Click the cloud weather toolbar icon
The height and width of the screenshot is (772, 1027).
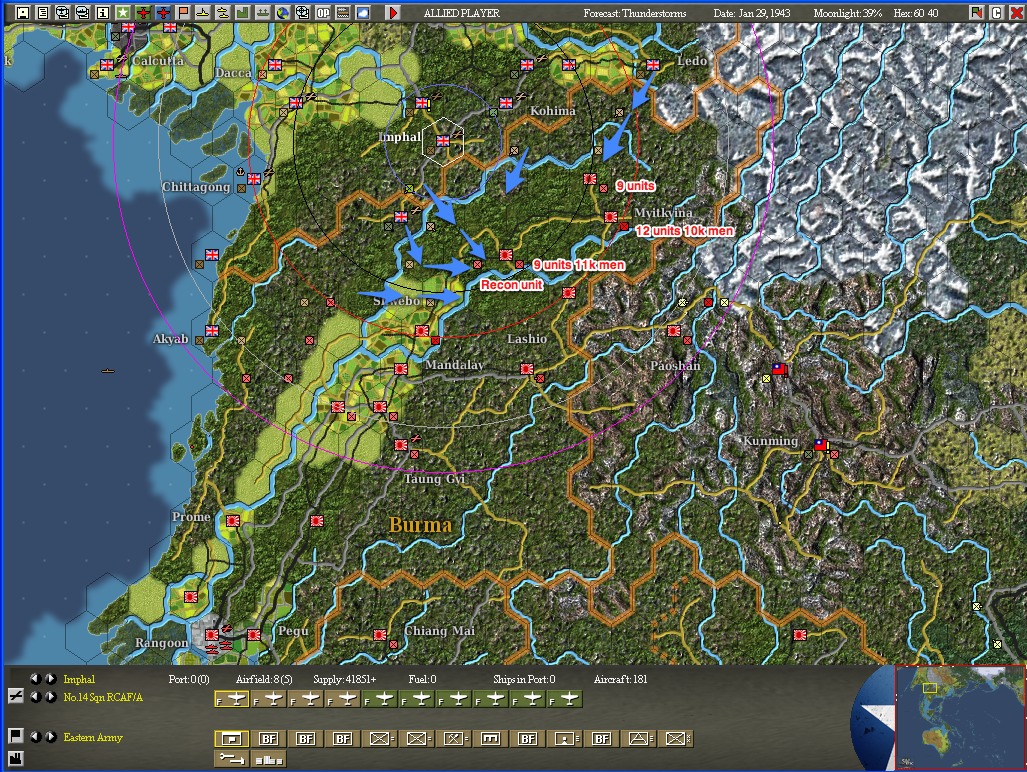point(363,13)
